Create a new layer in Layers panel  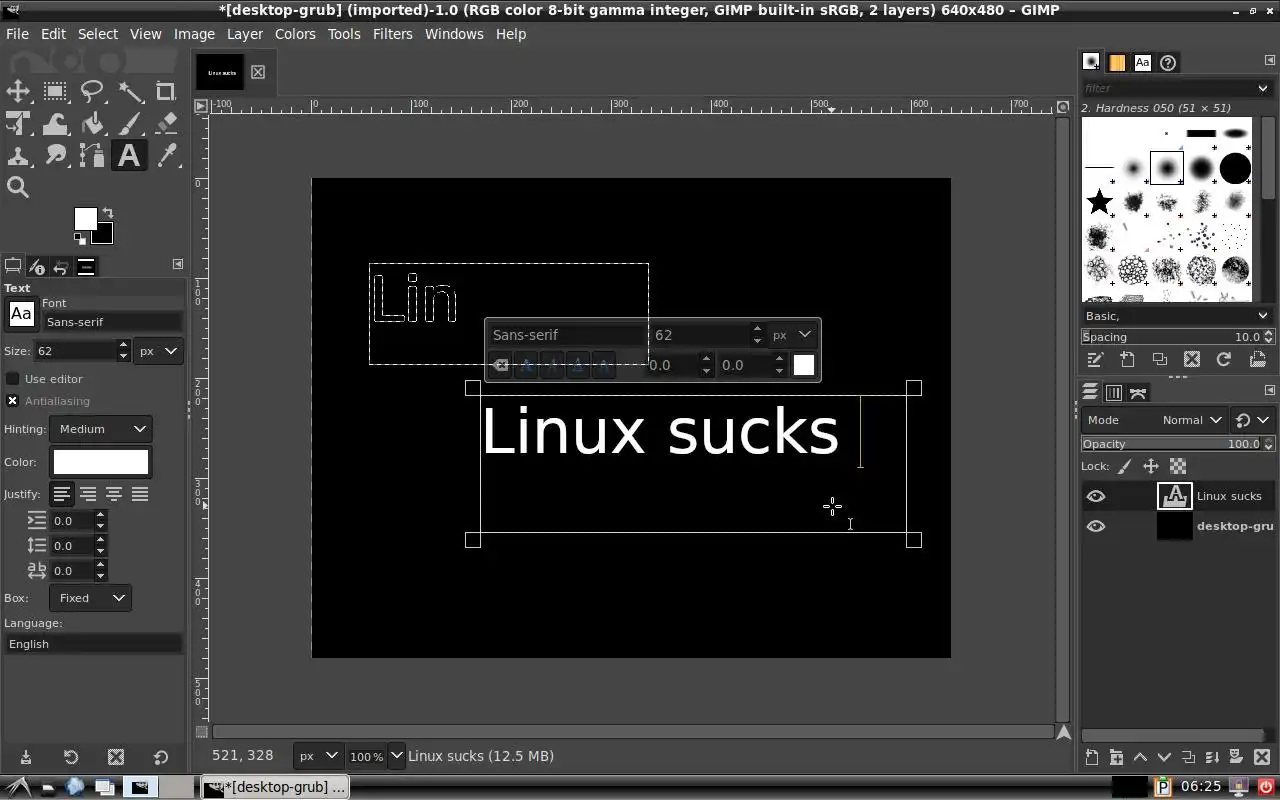coord(1092,758)
